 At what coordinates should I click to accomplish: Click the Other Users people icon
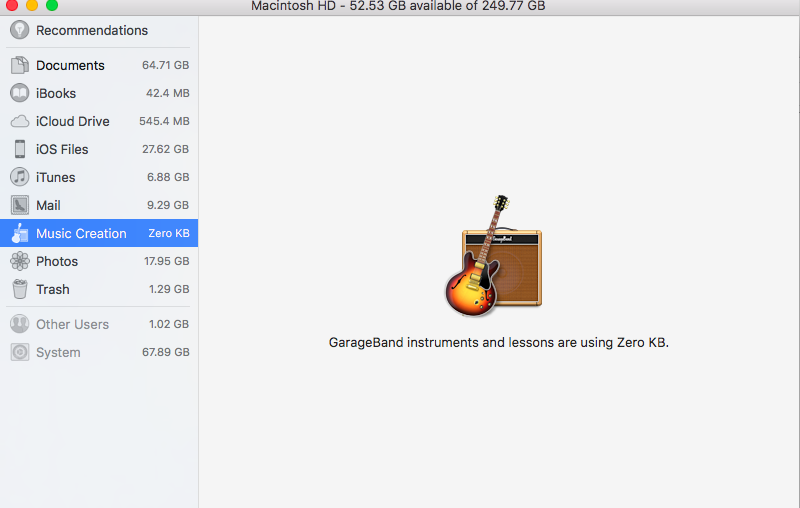pos(19,324)
